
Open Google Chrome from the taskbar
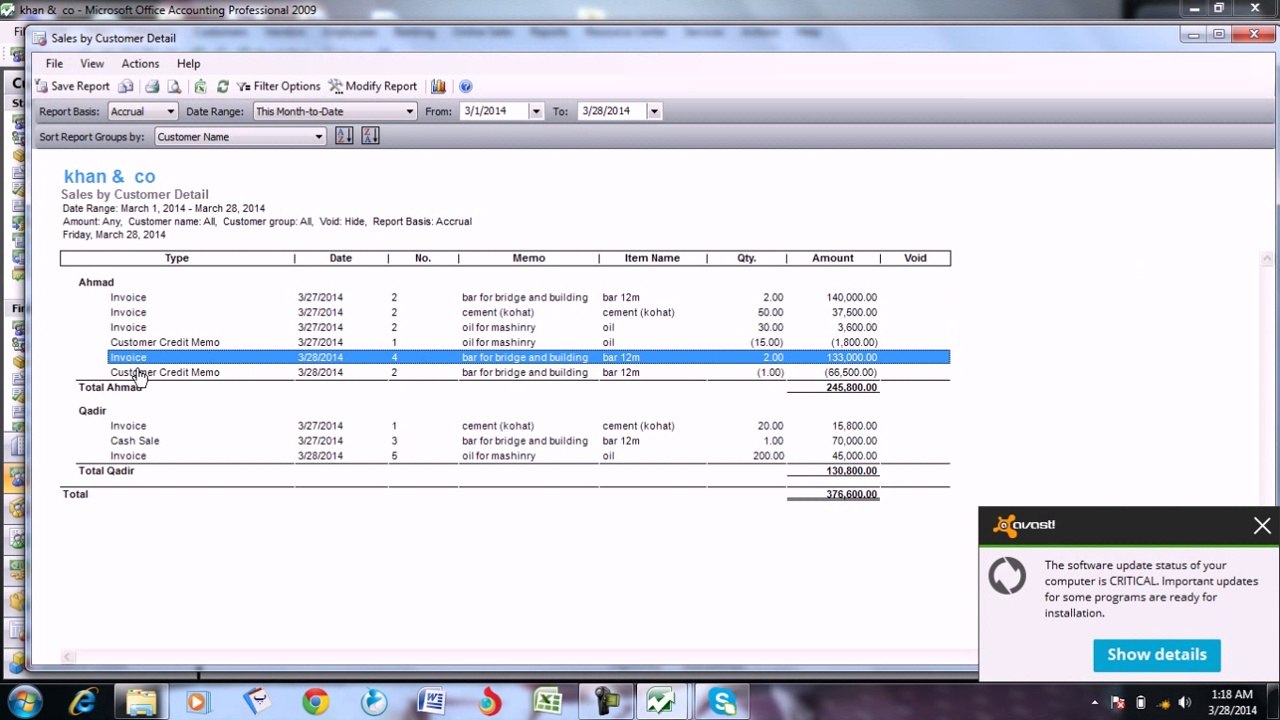316,702
